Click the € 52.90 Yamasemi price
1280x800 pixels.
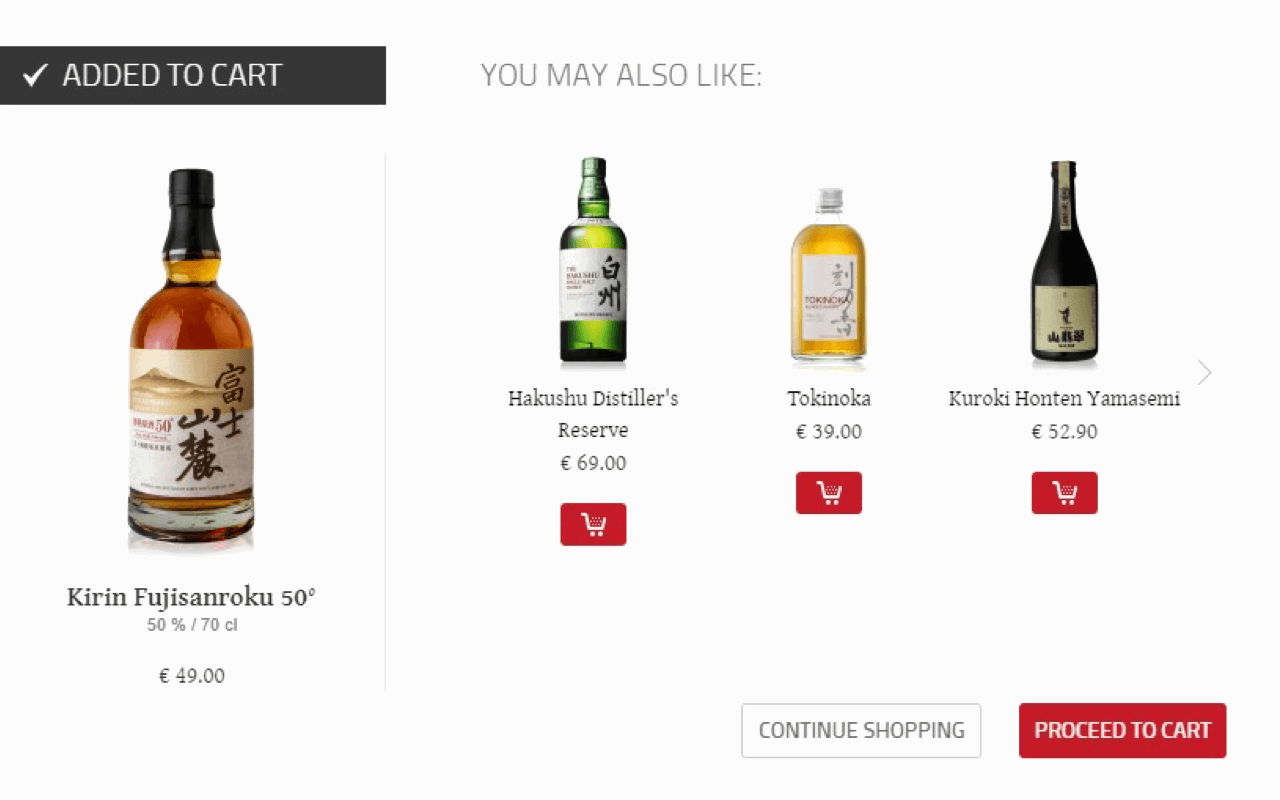[x=1064, y=432]
